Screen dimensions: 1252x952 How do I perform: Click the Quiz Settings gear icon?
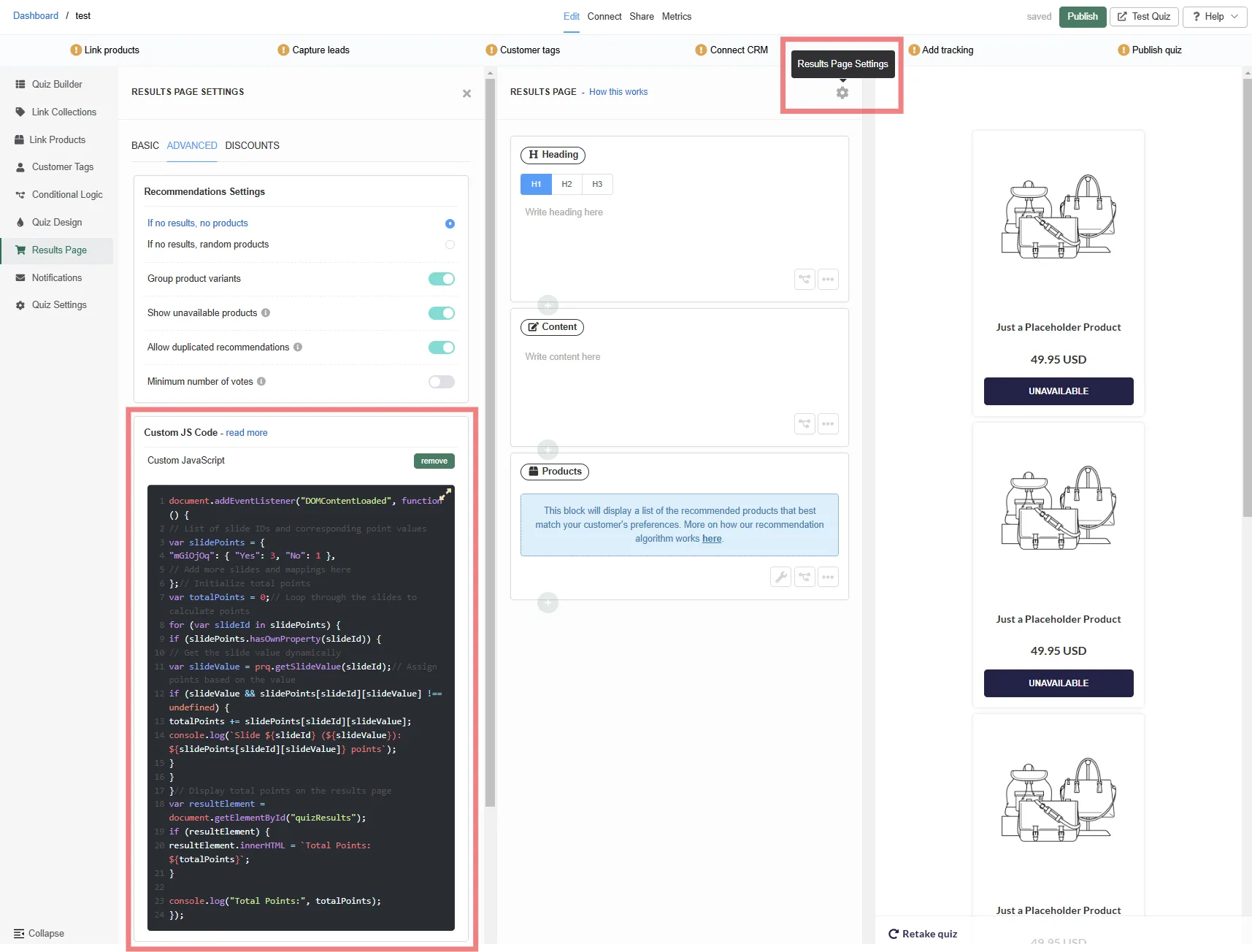click(20, 305)
